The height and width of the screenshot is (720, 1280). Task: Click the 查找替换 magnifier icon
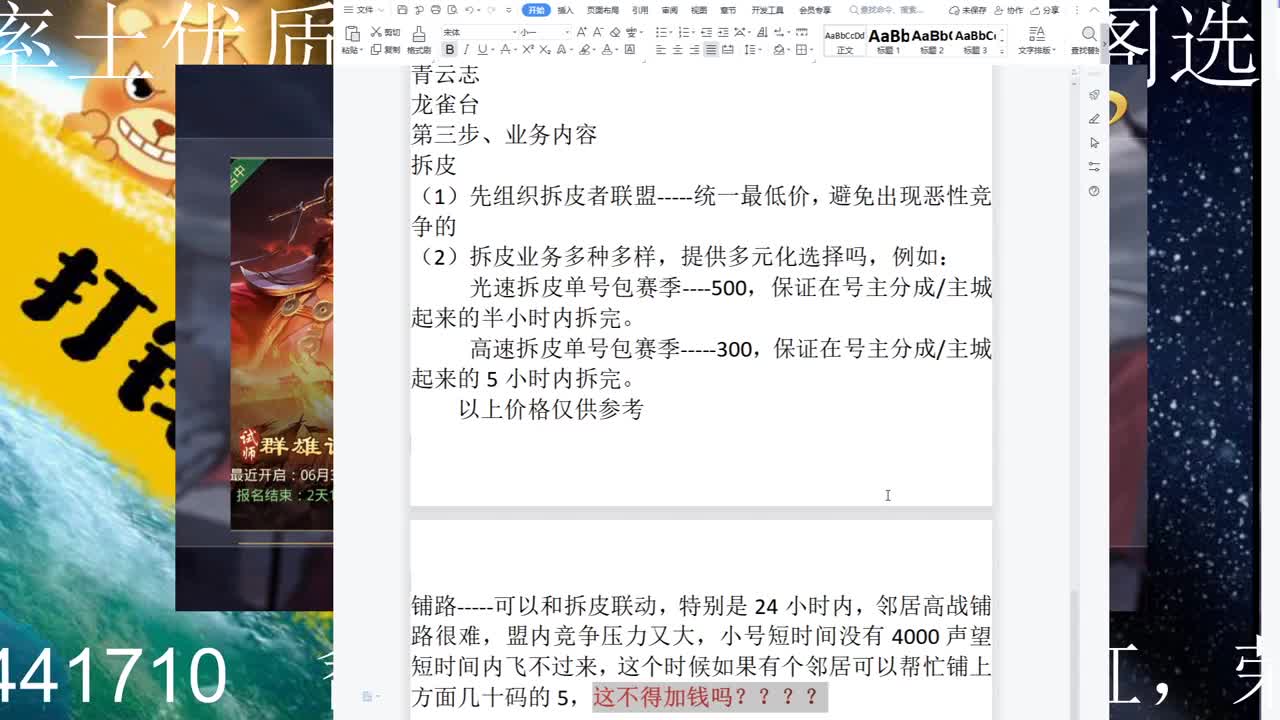pos(1089,33)
